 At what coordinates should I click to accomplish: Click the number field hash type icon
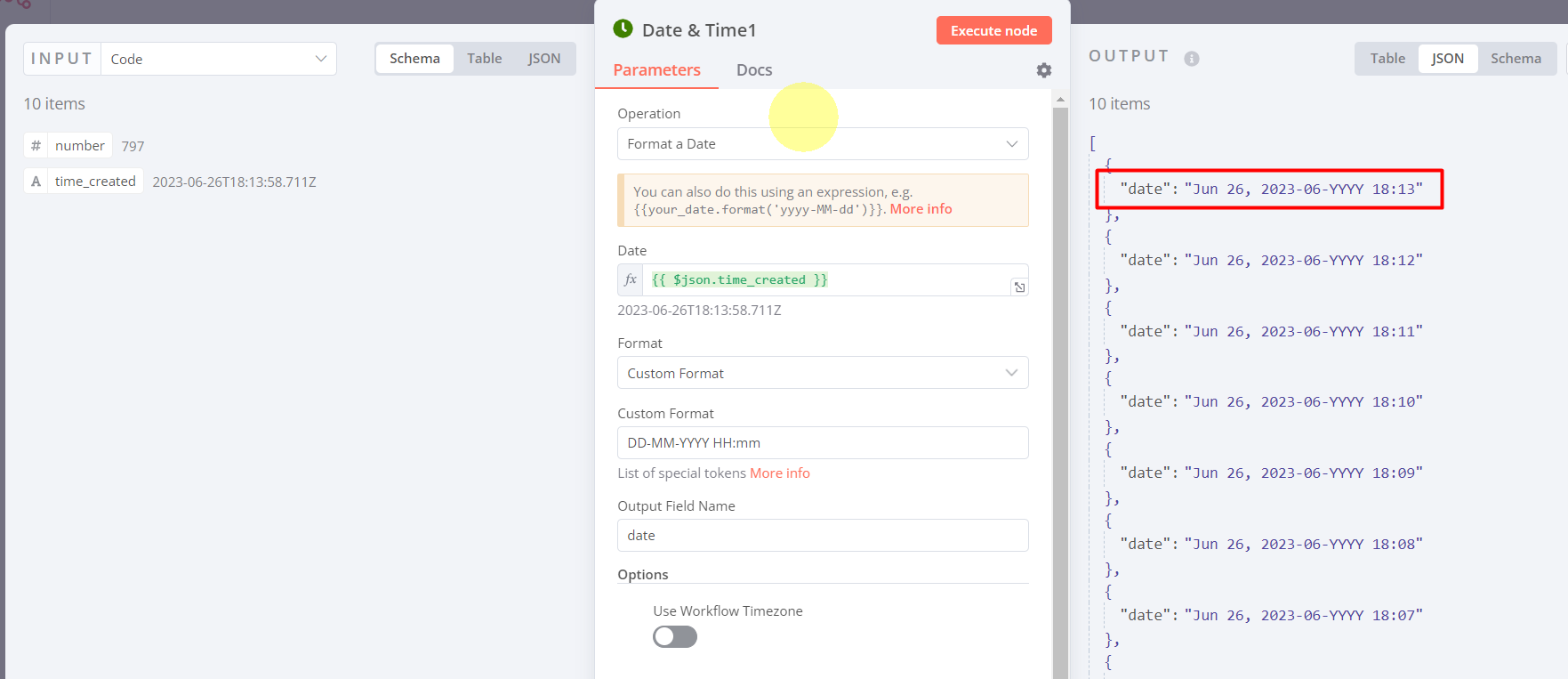tap(36, 146)
